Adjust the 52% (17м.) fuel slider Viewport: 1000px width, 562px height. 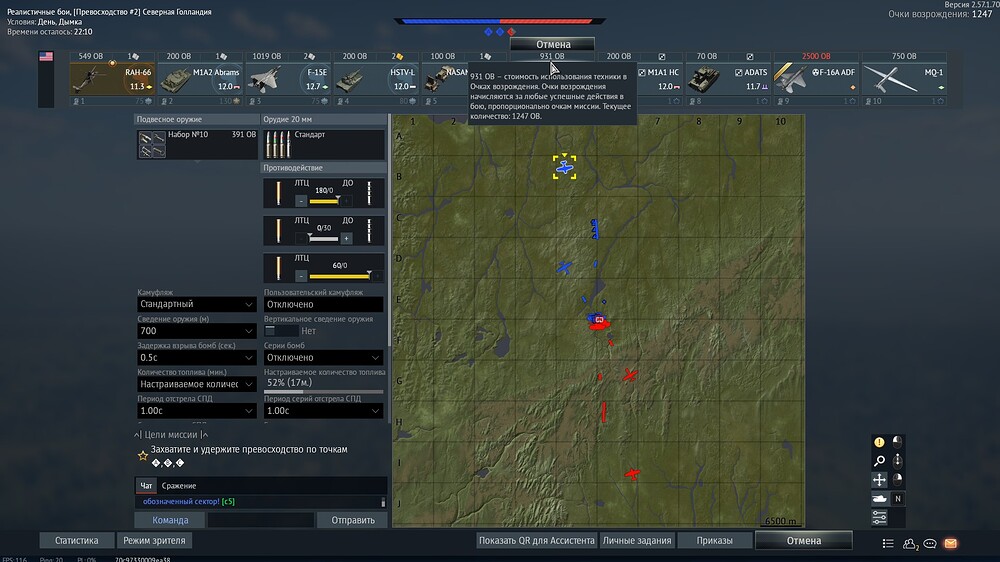(x=323, y=391)
